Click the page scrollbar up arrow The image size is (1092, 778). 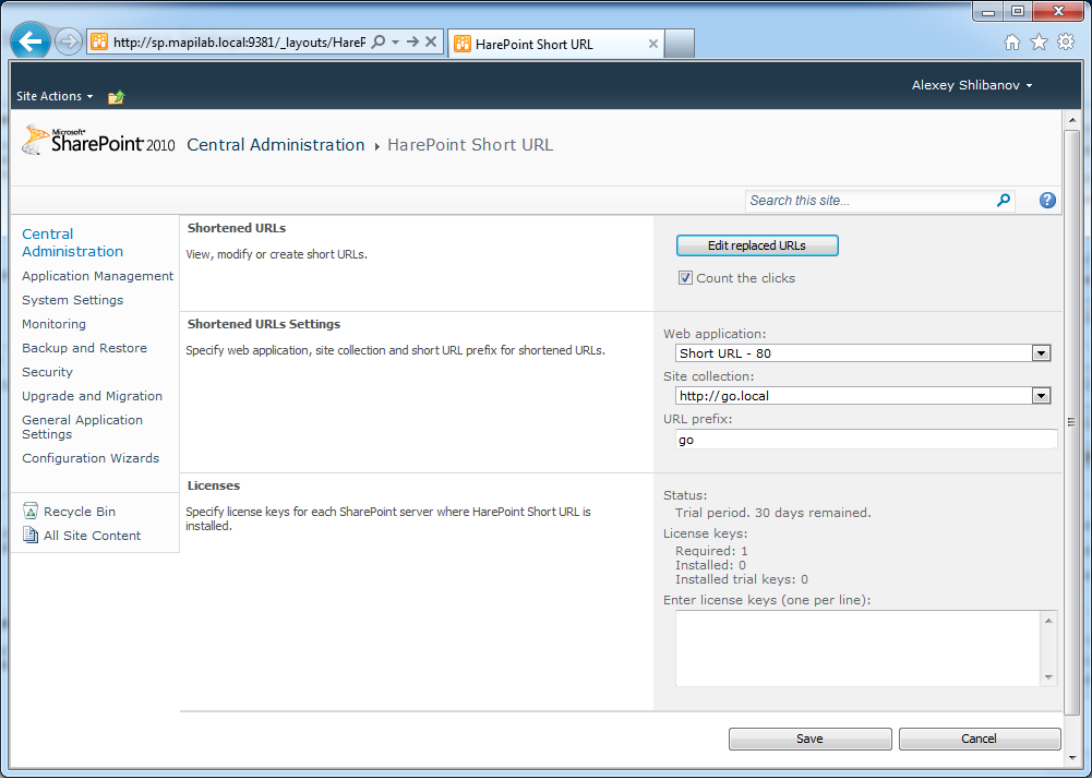point(1072,120)
